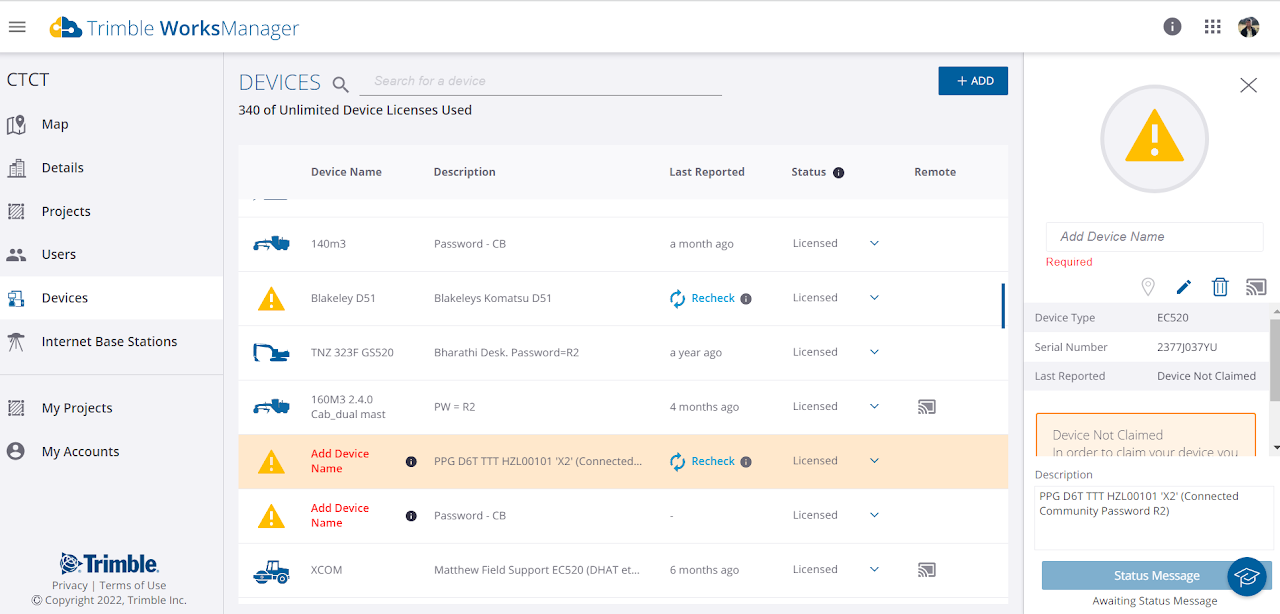Screen dimensions: 1280x614
Task: Click the grader icon for 140m3
Action: click(271, 243)
